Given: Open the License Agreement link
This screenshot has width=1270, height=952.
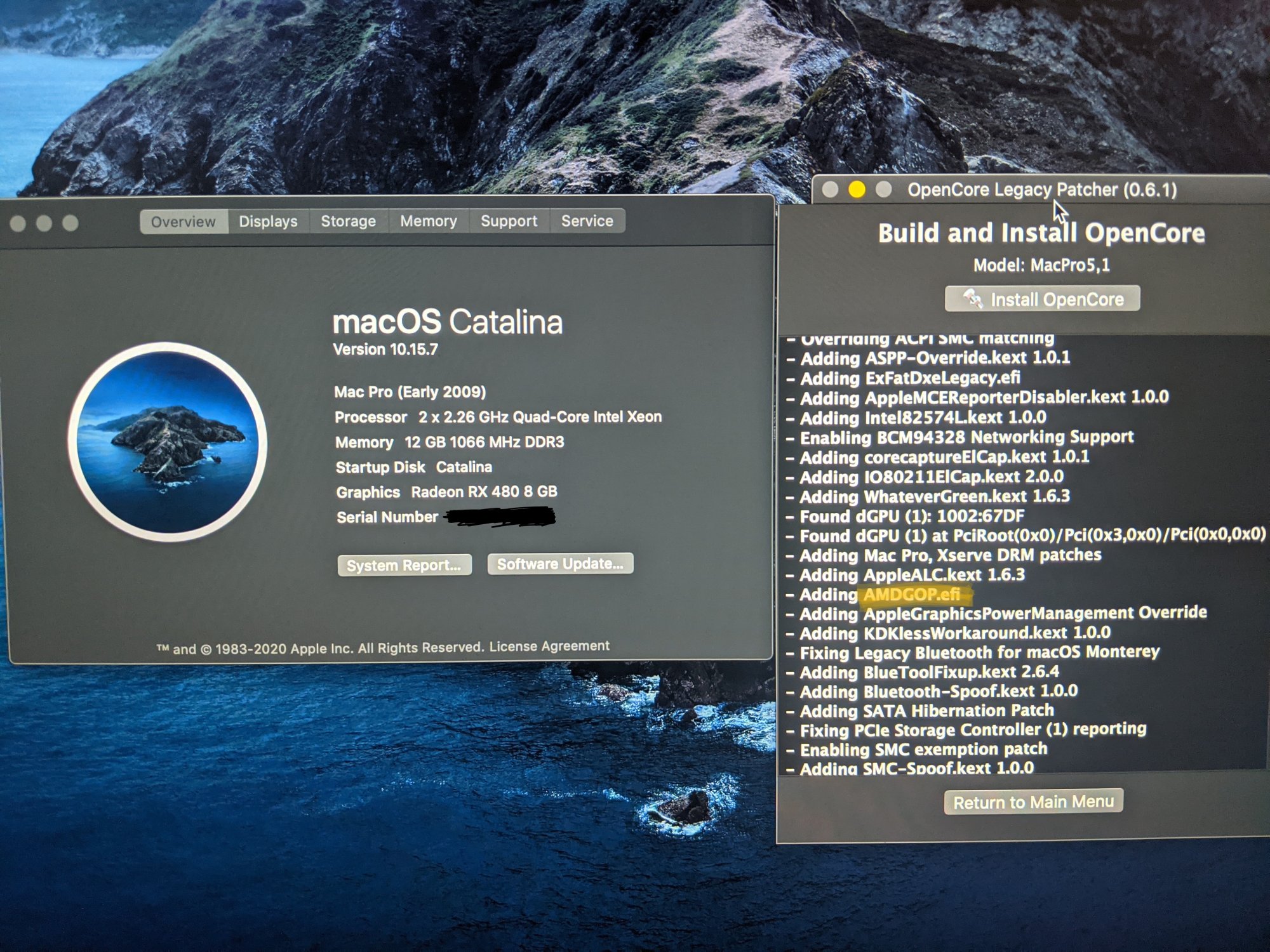Looking at the screenshot, I should click(549, 646).
